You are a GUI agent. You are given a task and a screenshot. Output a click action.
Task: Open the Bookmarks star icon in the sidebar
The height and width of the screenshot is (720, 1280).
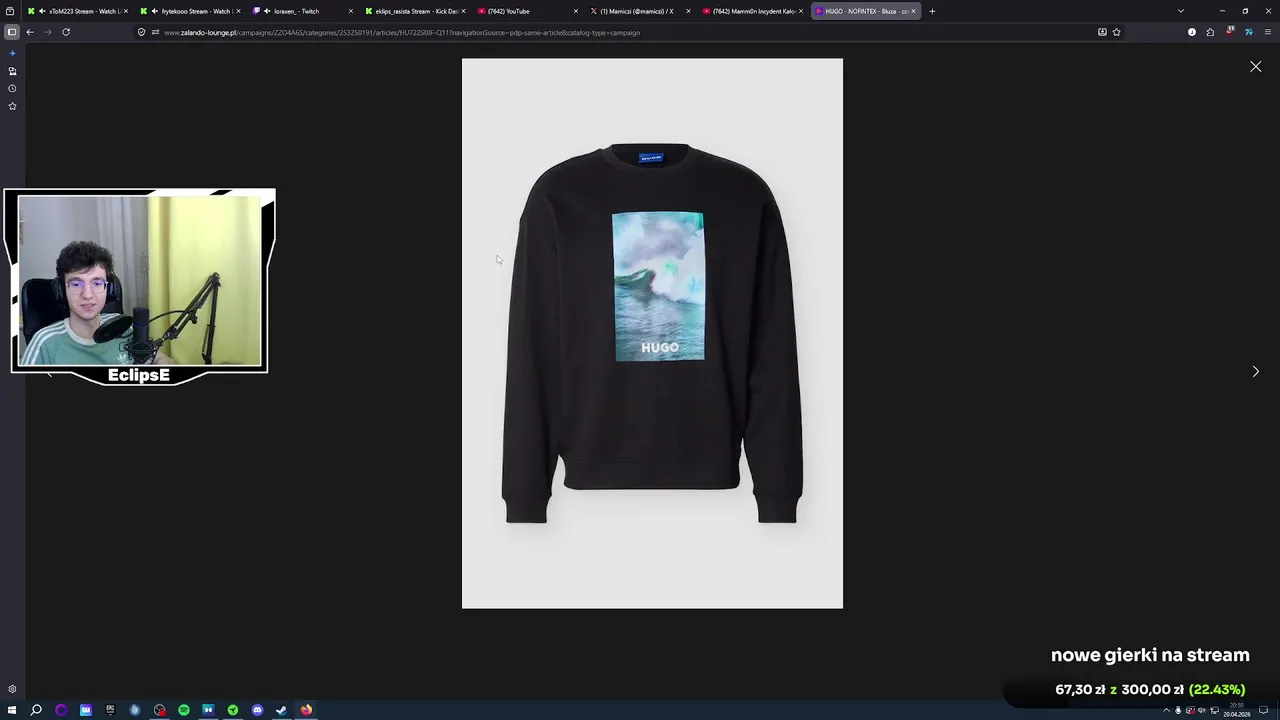click(x=12, y=106)
